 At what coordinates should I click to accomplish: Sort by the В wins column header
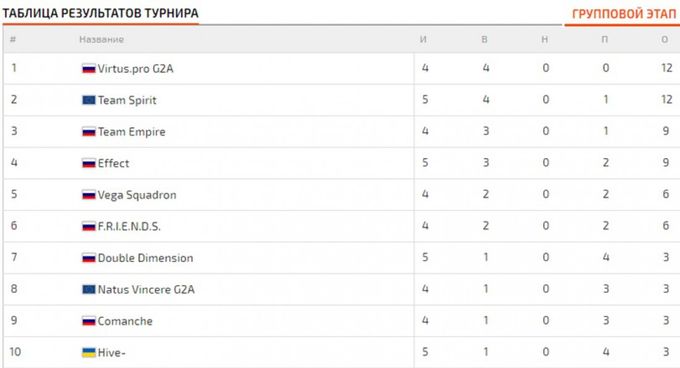pyautogui.click(x=484, y=39)
